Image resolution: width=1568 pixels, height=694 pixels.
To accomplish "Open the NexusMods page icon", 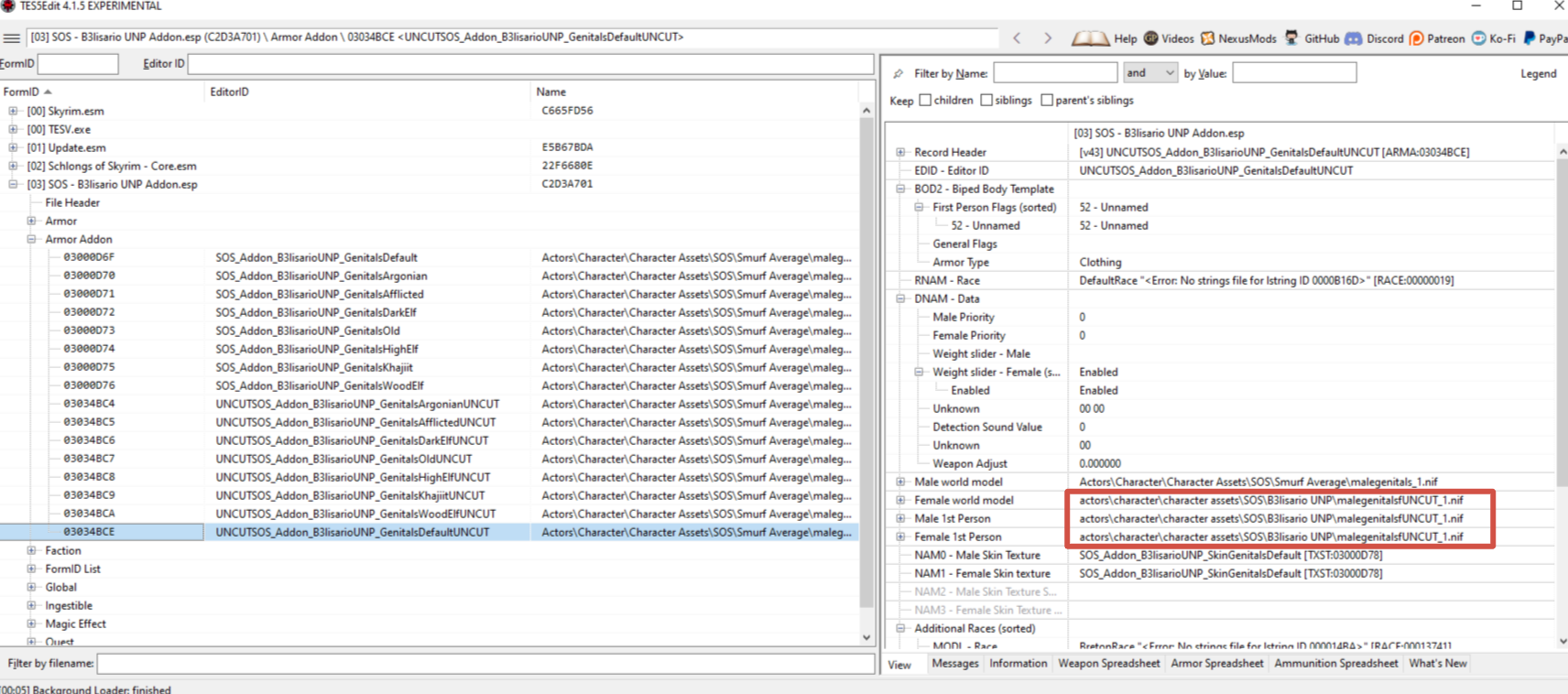I will (x=1208, y=38).
